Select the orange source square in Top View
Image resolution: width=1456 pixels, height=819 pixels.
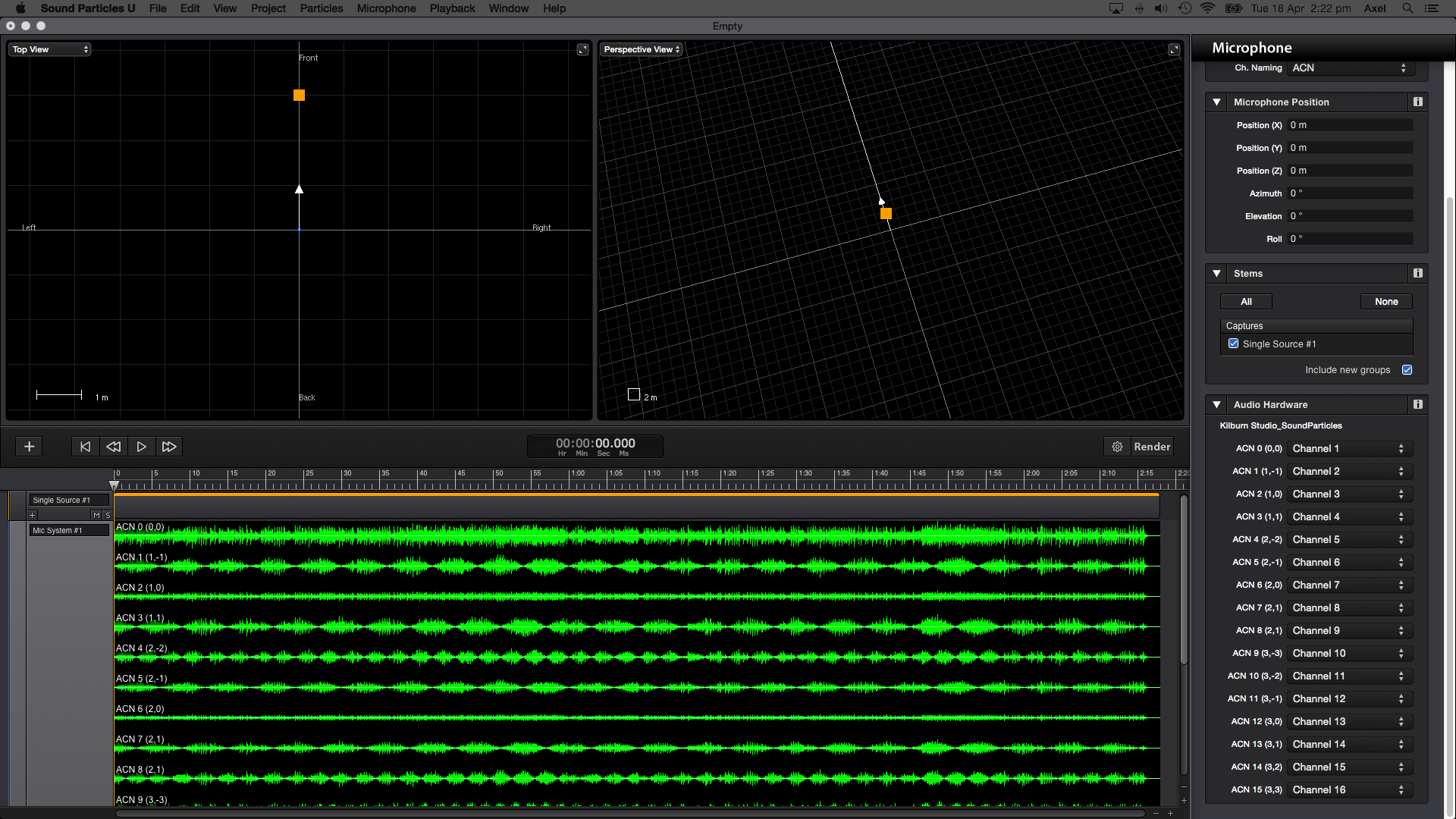[299, 95]
